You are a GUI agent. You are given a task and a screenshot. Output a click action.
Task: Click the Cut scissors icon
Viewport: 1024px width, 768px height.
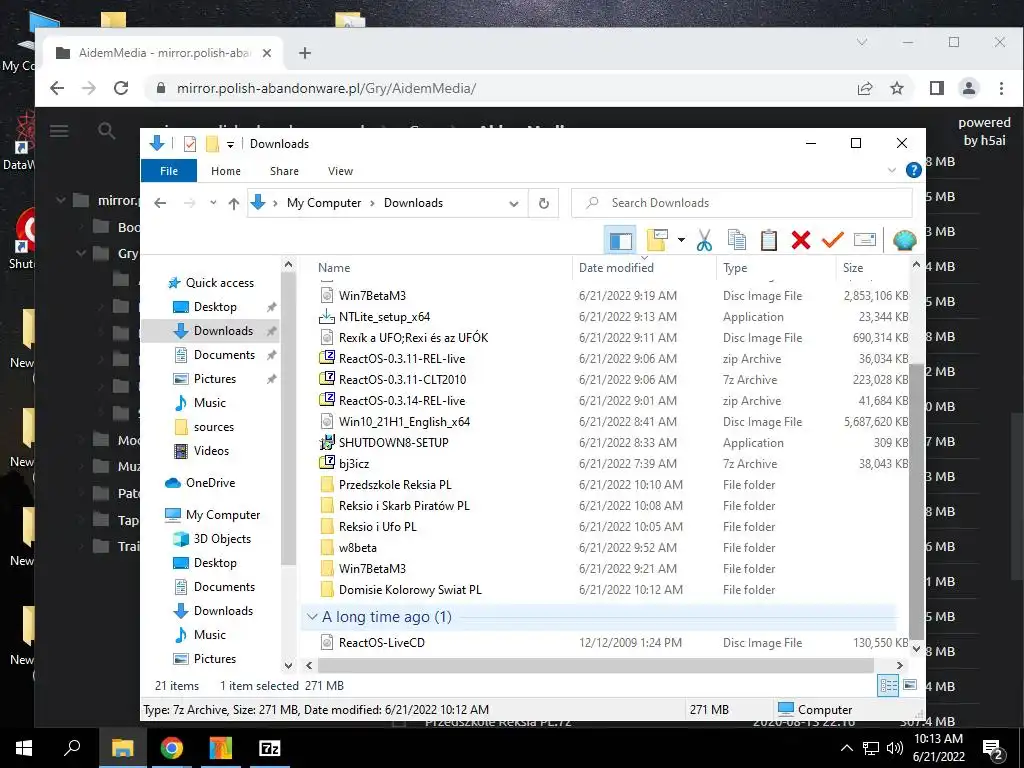704,240
